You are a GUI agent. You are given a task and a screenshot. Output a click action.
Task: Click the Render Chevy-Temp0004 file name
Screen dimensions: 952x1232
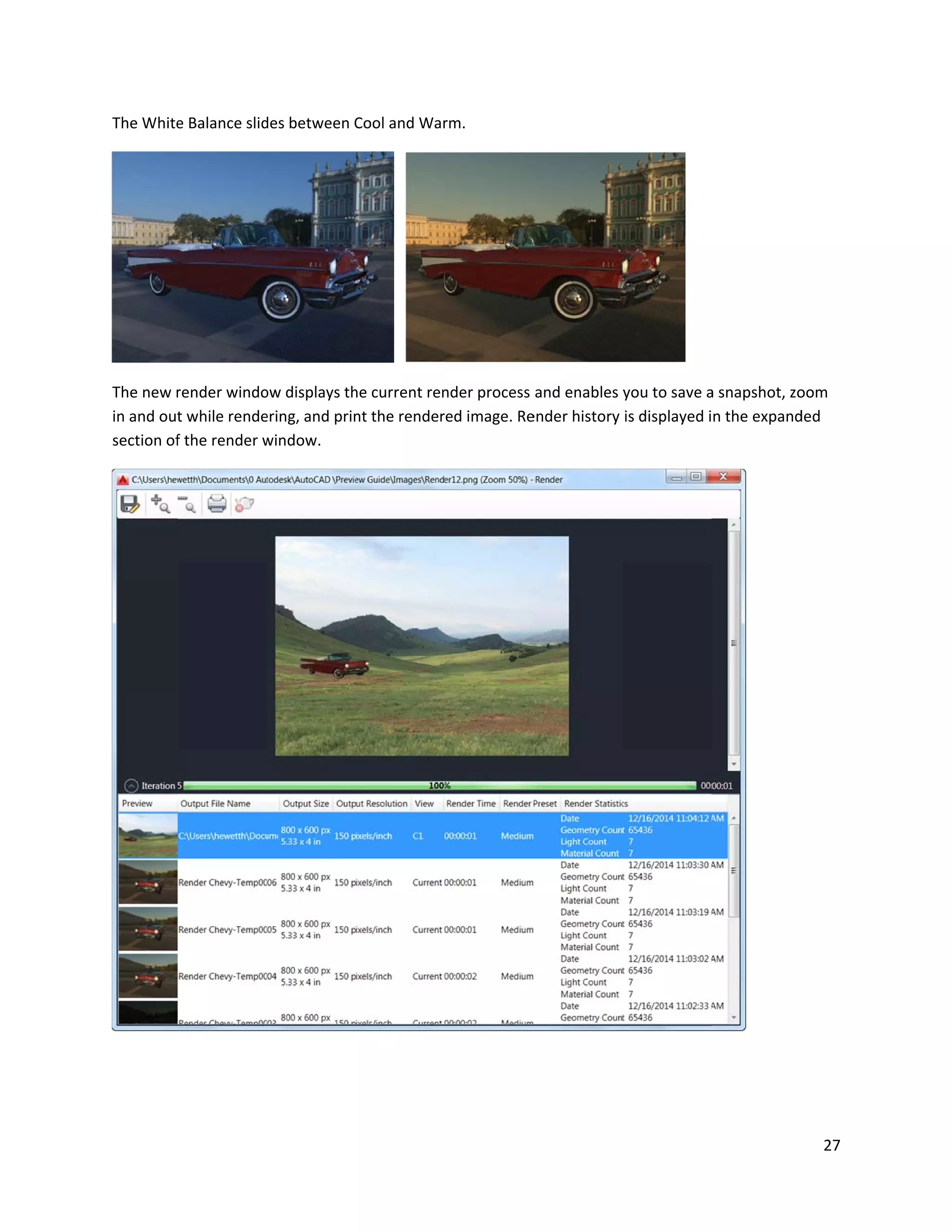227,976
